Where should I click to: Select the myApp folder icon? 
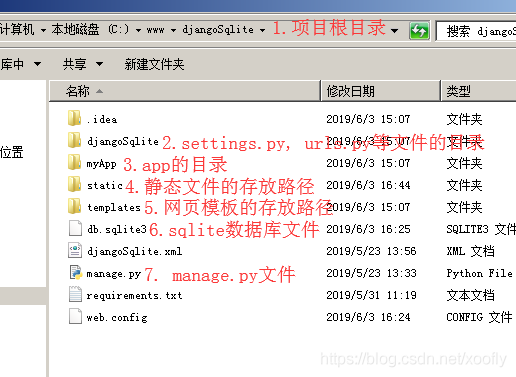74,162
